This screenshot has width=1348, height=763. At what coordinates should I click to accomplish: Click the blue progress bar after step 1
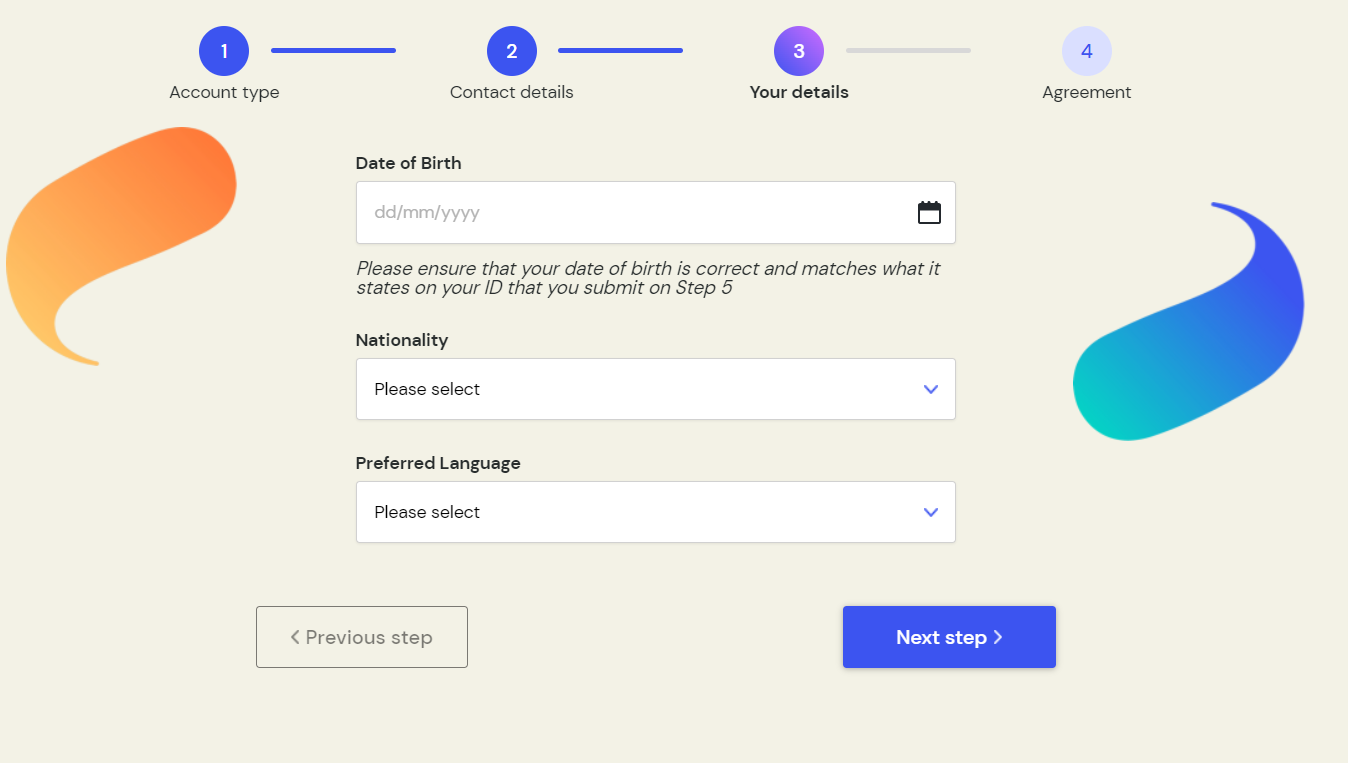pyautogui.click(x=333, y=50)
